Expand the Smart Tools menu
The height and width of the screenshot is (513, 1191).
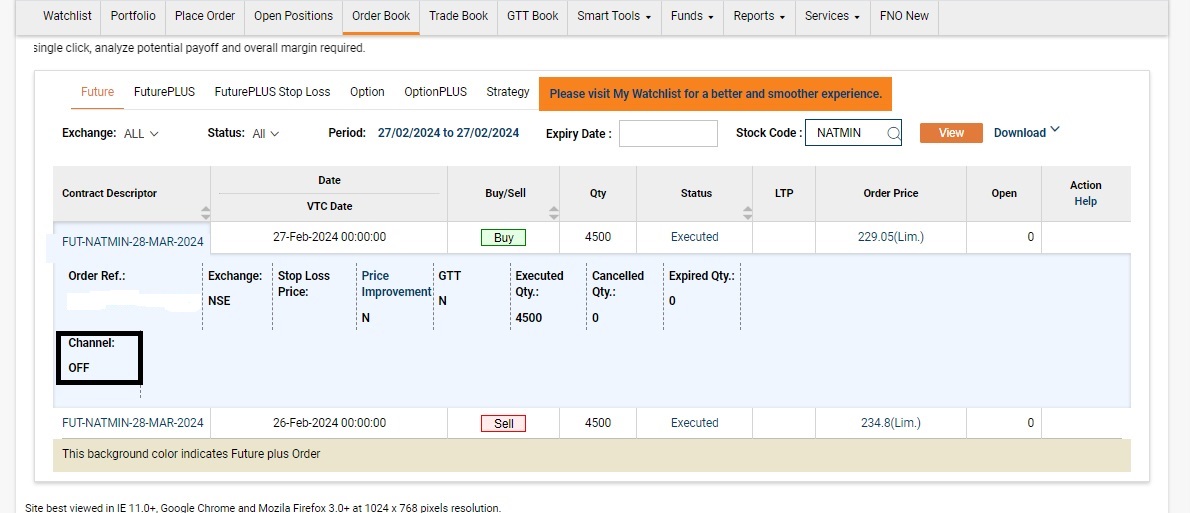click(614, 16)
